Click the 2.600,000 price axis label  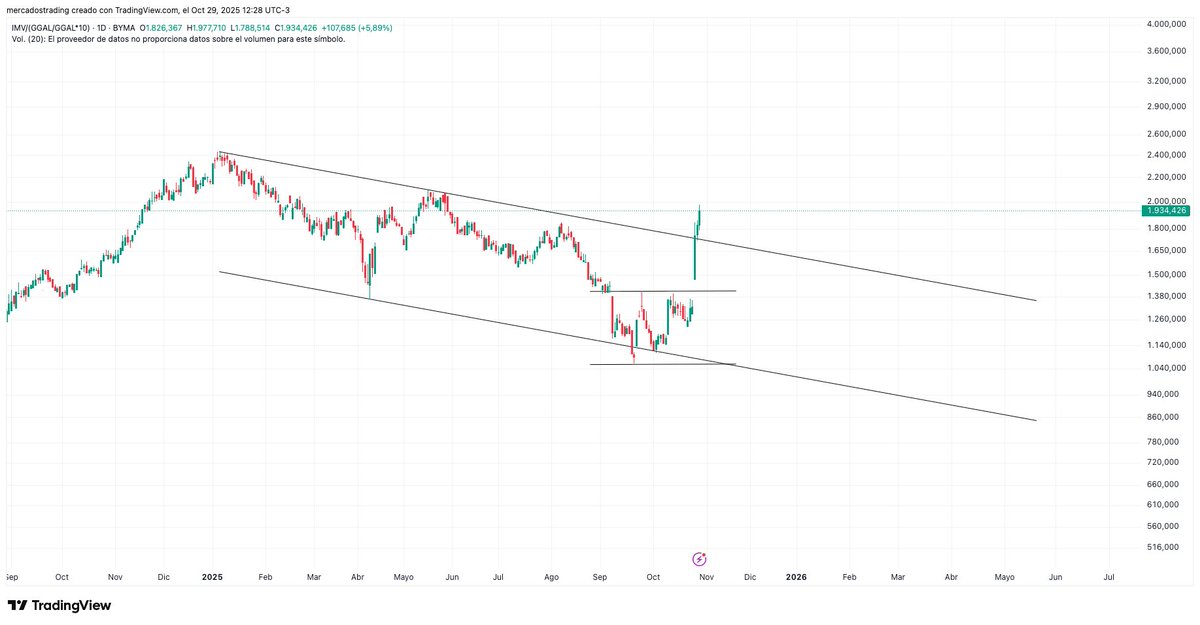tap(1167, 134)
